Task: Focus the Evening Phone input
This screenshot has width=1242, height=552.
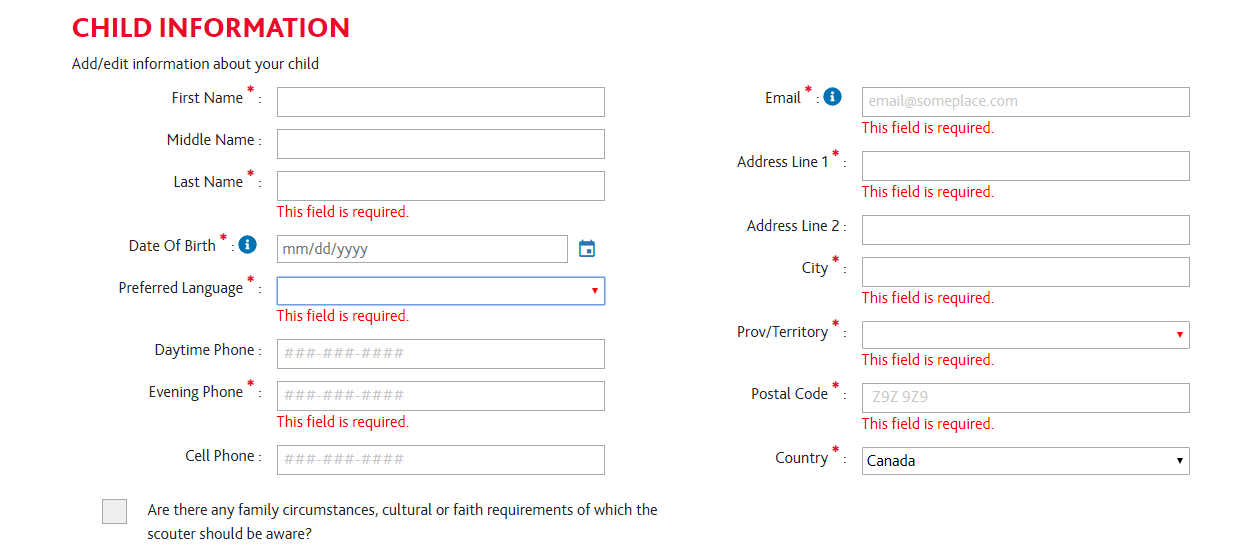Action: (441, 396)
